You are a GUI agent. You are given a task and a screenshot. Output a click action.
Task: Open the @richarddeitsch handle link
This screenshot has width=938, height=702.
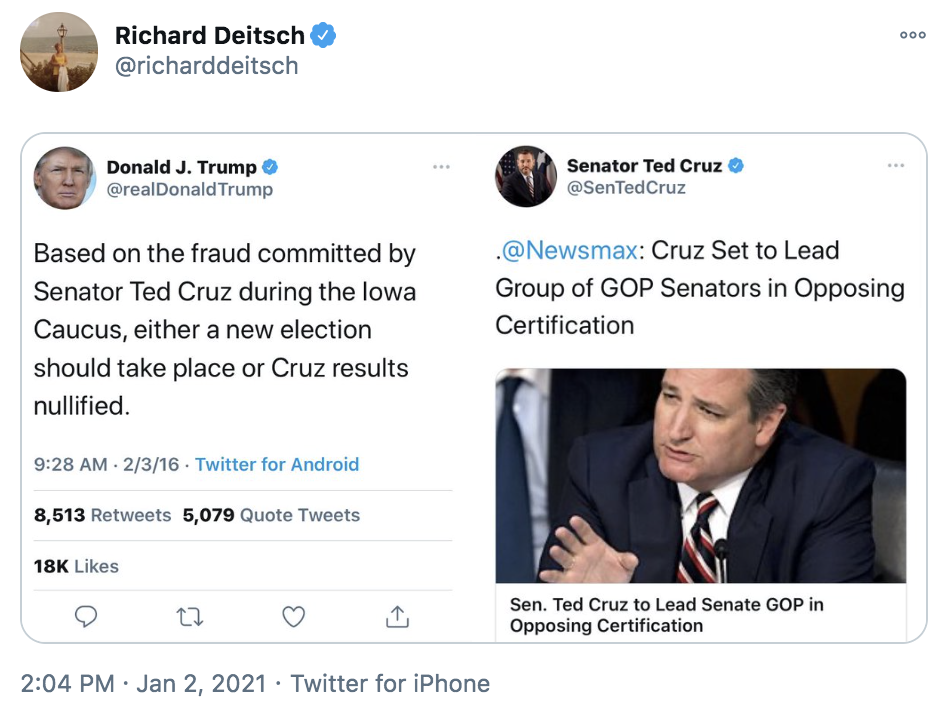pyautogui.click(x=206, y=66)
